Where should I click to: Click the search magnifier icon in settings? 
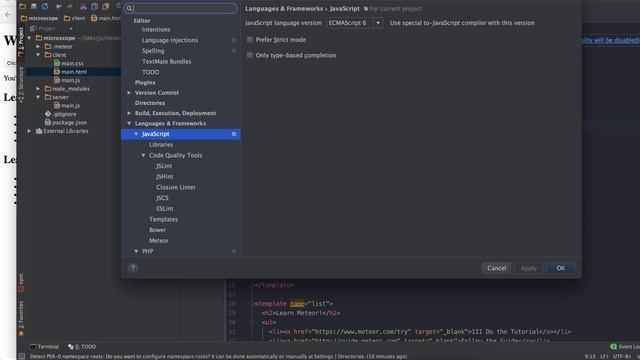(x=129, y=8)
